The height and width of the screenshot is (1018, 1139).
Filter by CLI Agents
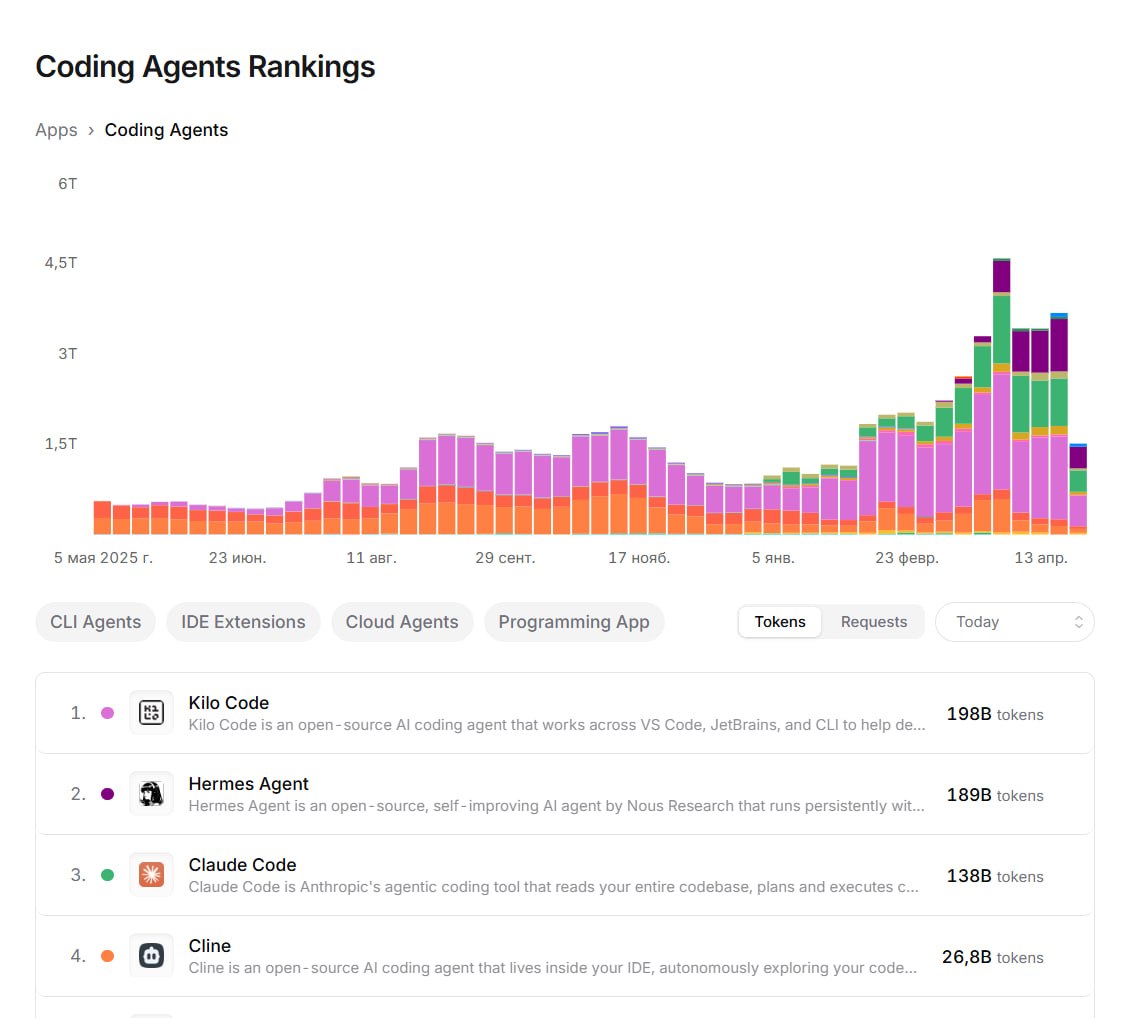click(x=95, y=622)
